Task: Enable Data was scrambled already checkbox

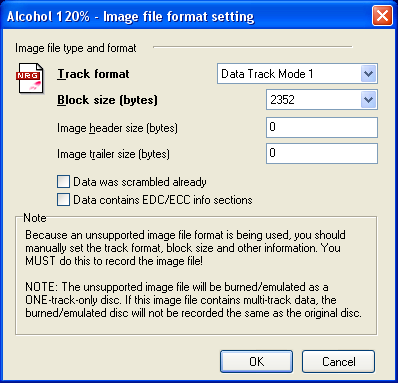Action: pos(63,182)
